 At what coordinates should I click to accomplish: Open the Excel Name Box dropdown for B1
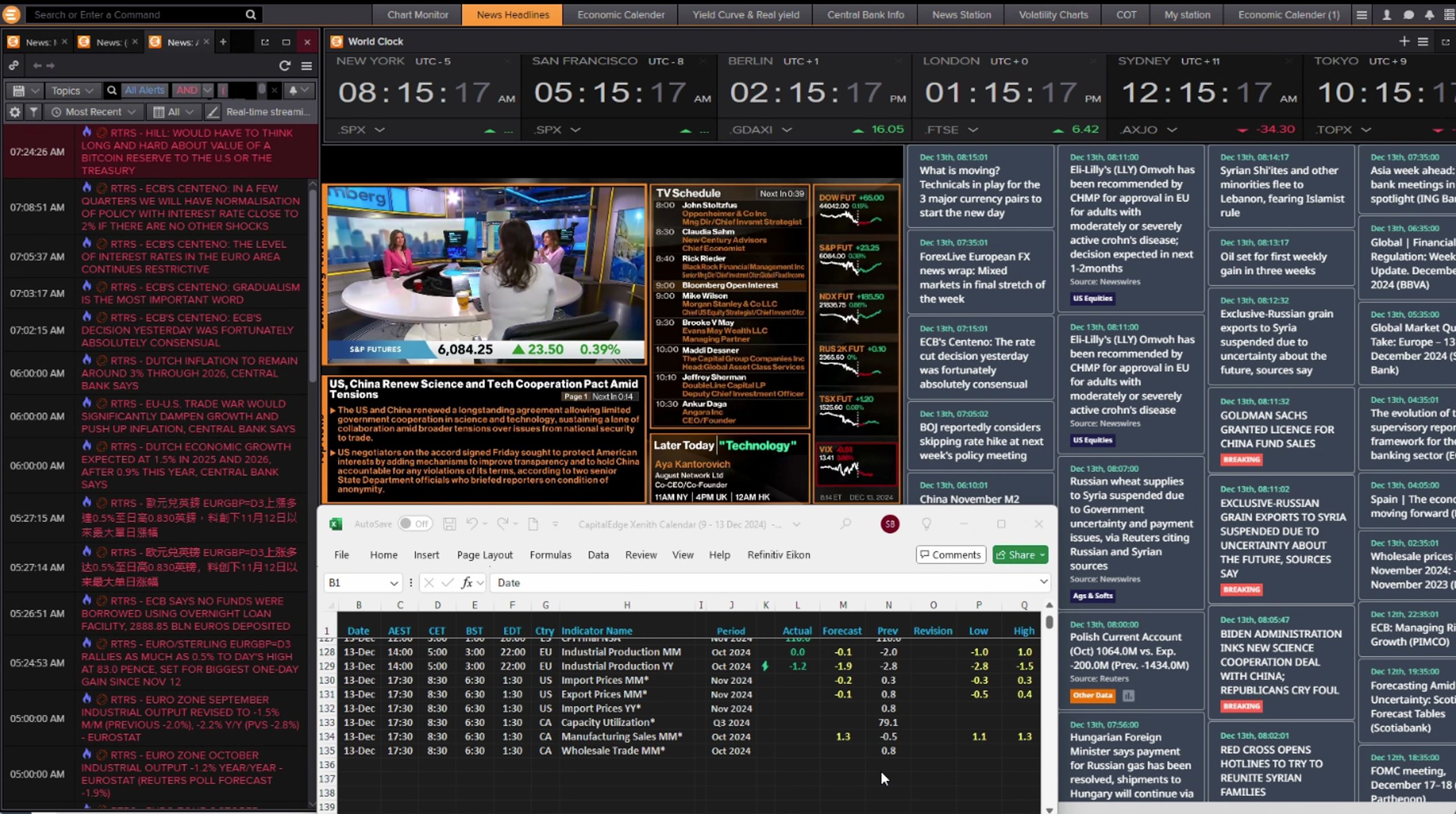click(394, 583)
